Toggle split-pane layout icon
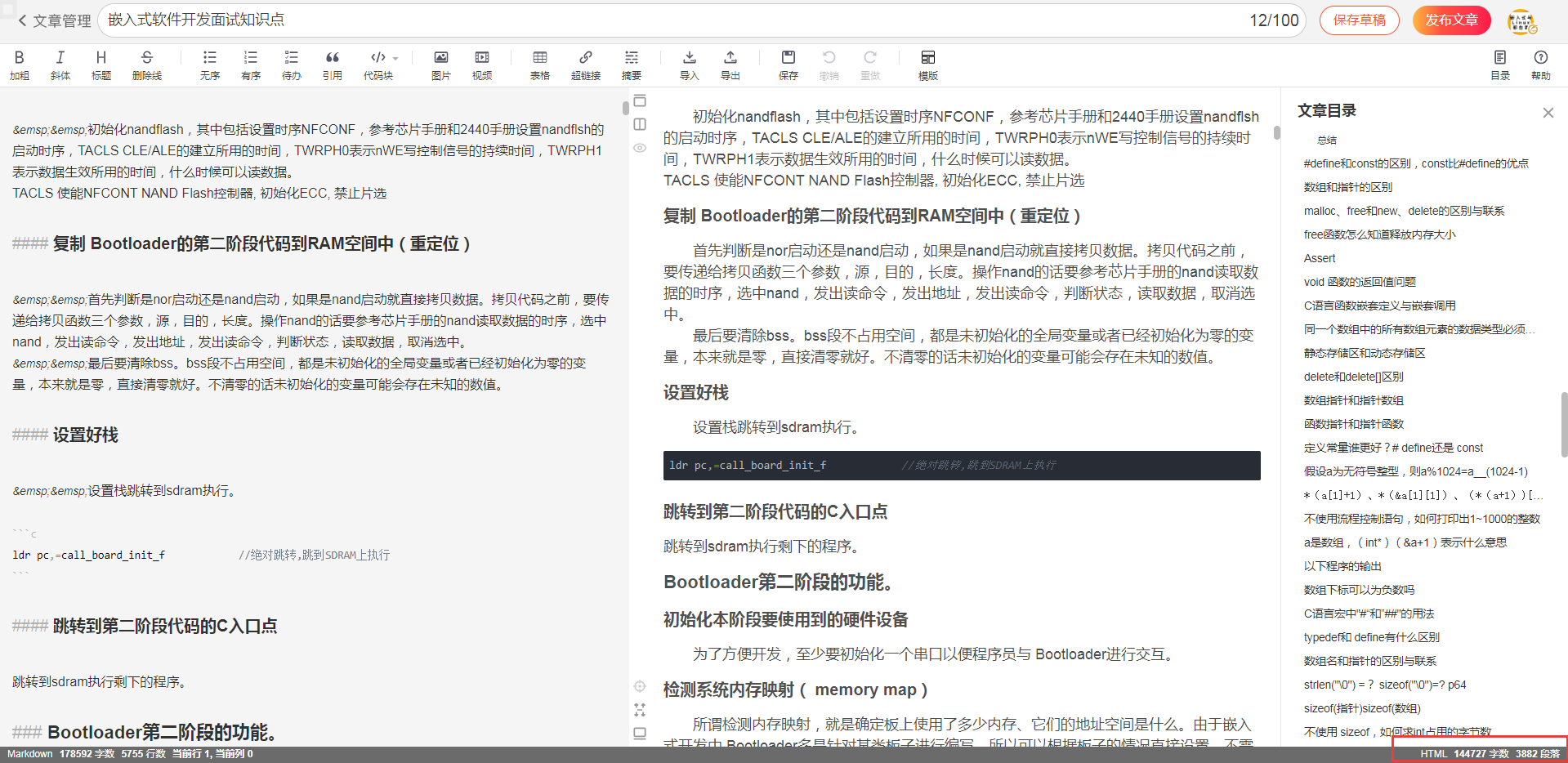The image size is (1568, 763). [640, 124]
